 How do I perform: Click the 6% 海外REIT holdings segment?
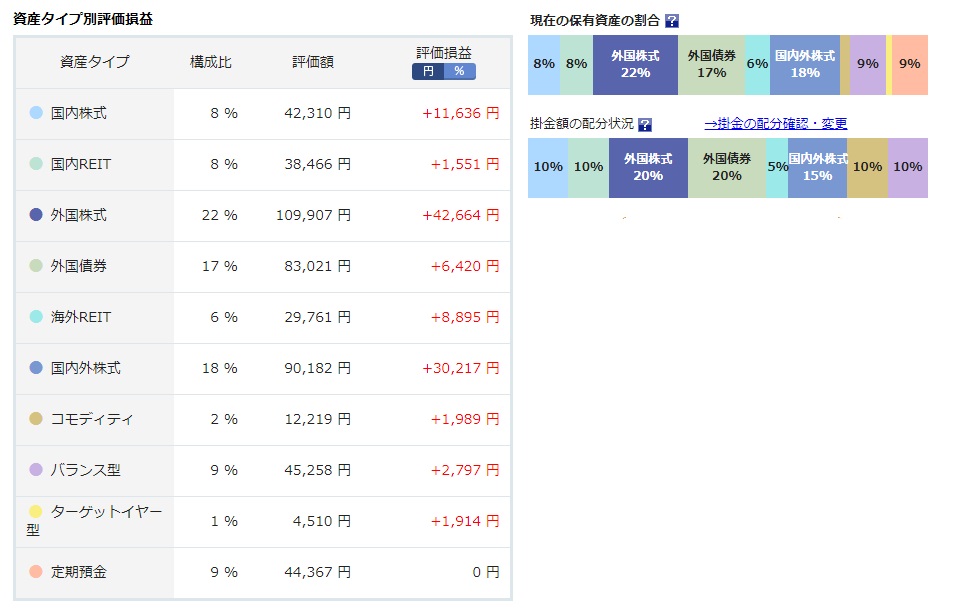[757, 65]
